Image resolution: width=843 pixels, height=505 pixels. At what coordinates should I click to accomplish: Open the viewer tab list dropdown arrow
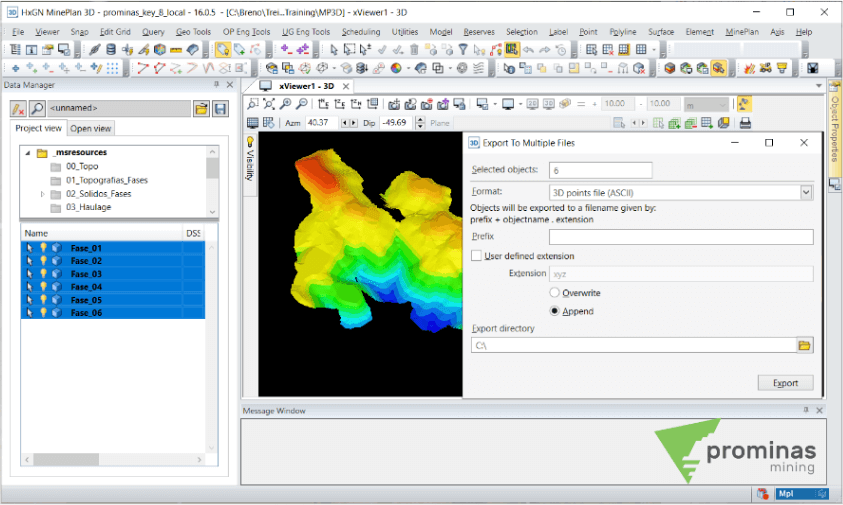(x=818, y=86)
